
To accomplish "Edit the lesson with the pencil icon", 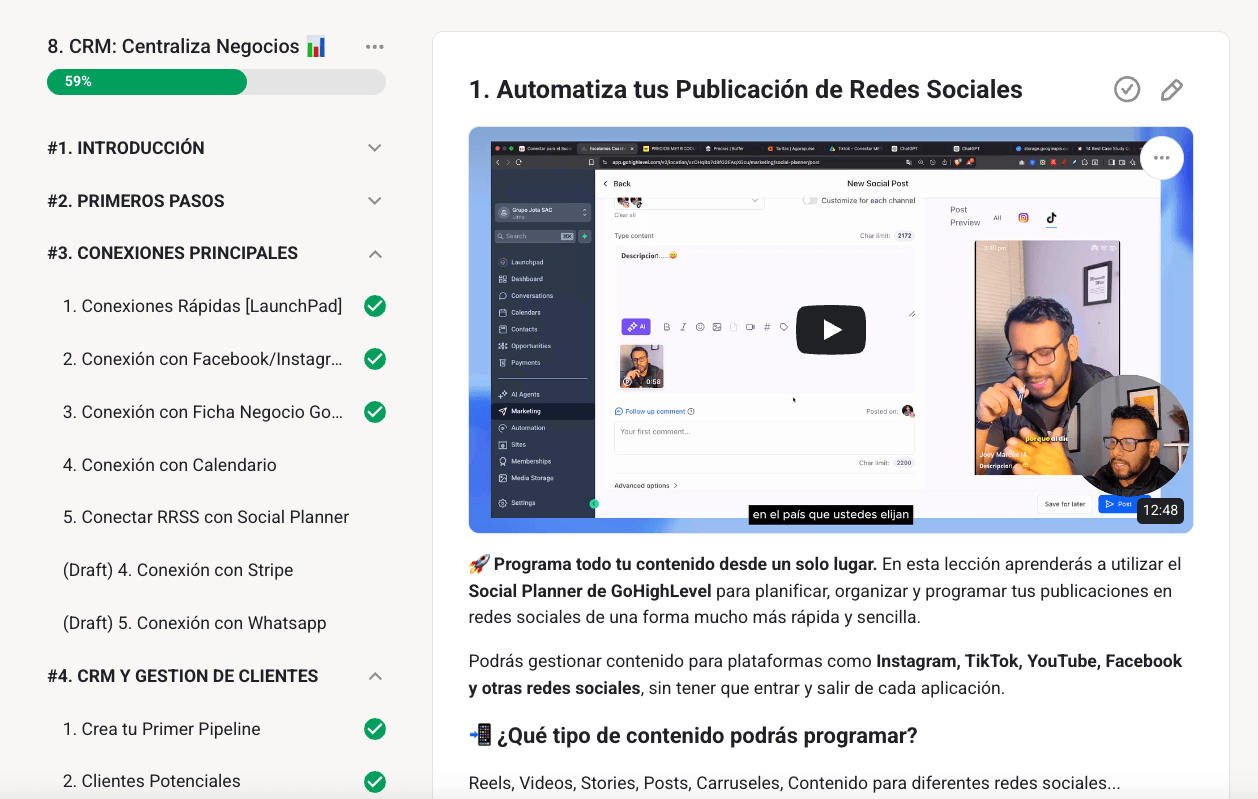I will click(1171, 90).
